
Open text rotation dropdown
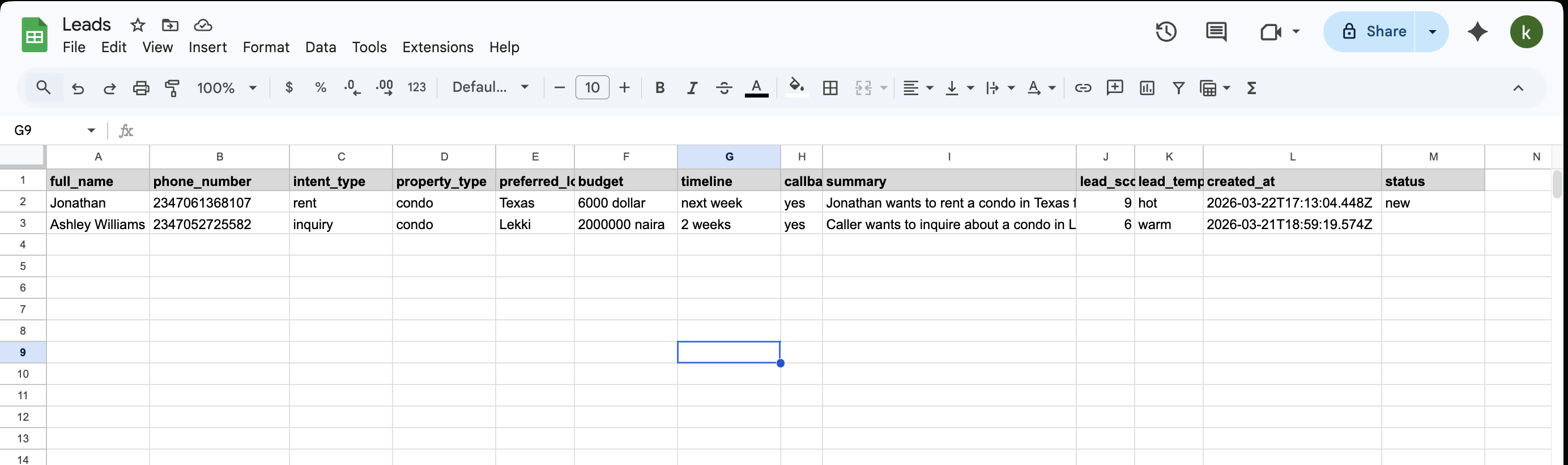coord(1041,88)
